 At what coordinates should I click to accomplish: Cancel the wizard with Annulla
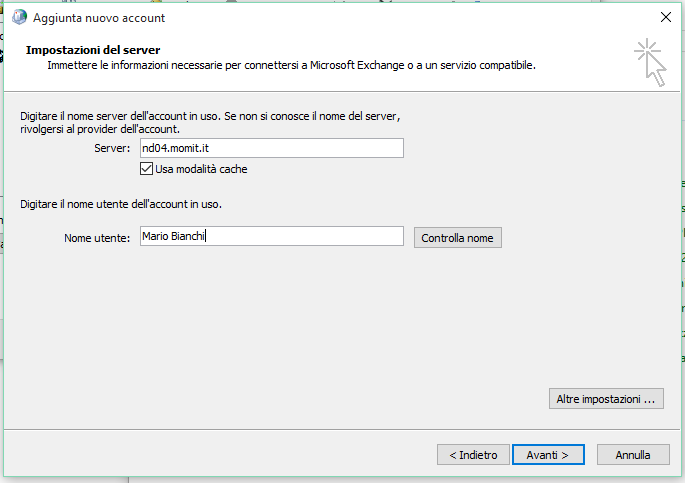(633, 454)
